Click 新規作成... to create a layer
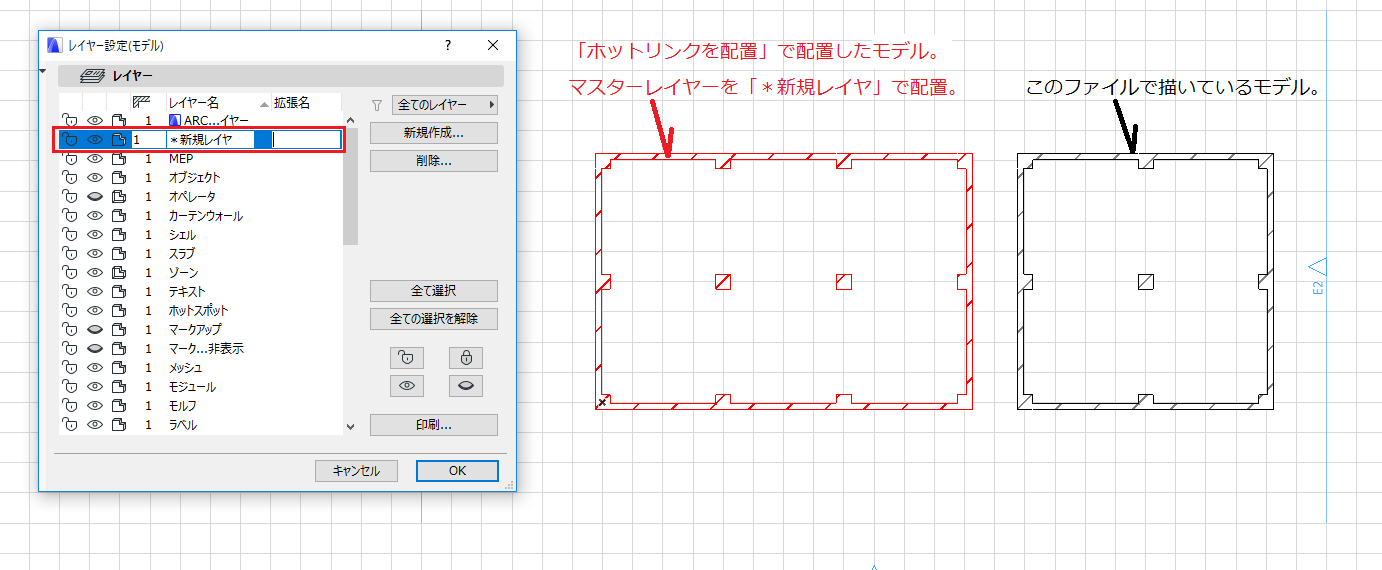 [434, 133]
